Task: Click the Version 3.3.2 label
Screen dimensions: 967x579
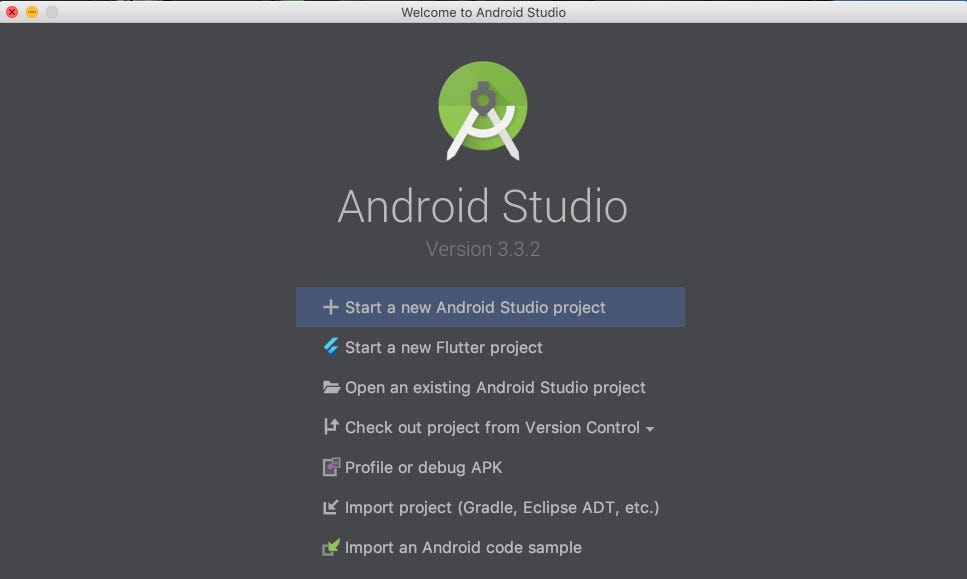Action: 483,249
